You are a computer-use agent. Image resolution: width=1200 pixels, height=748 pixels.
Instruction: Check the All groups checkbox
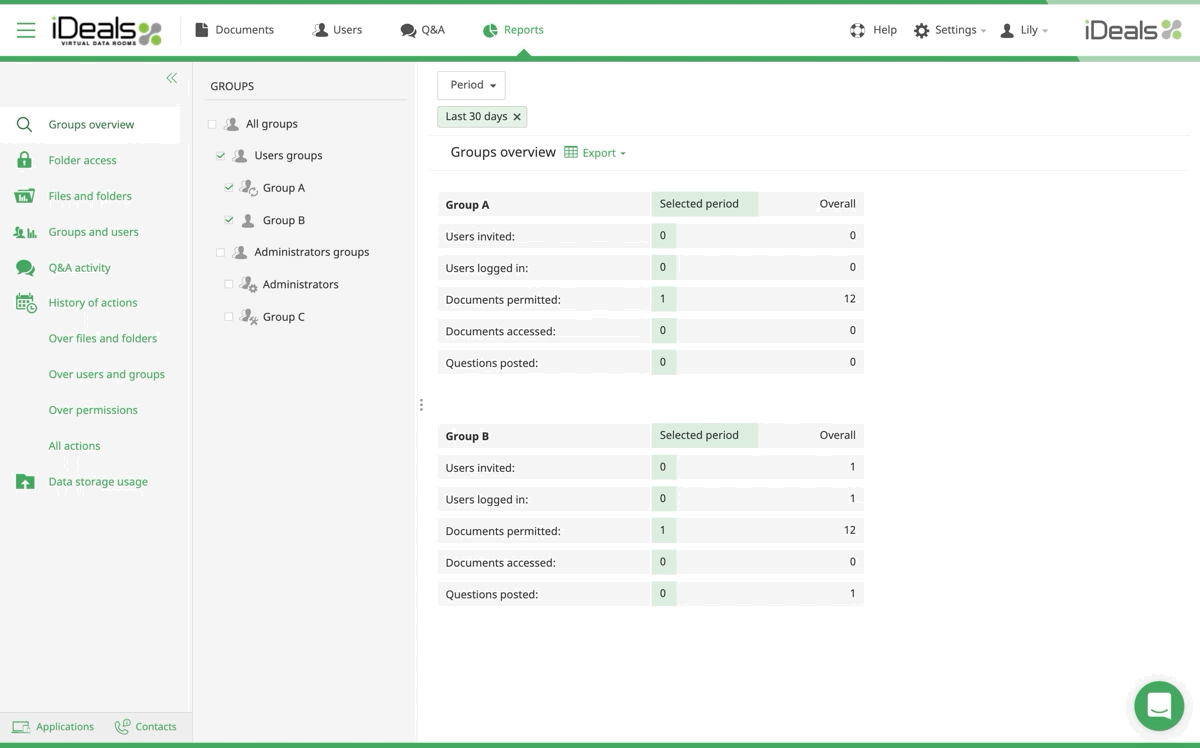pos(212,124)
